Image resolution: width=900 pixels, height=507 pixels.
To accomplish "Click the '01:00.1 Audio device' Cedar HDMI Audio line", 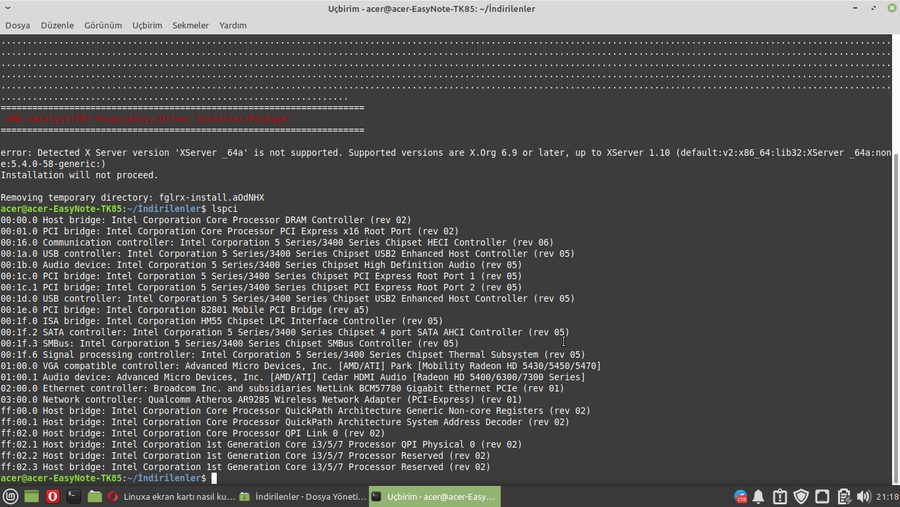I will tap(293, 377).
